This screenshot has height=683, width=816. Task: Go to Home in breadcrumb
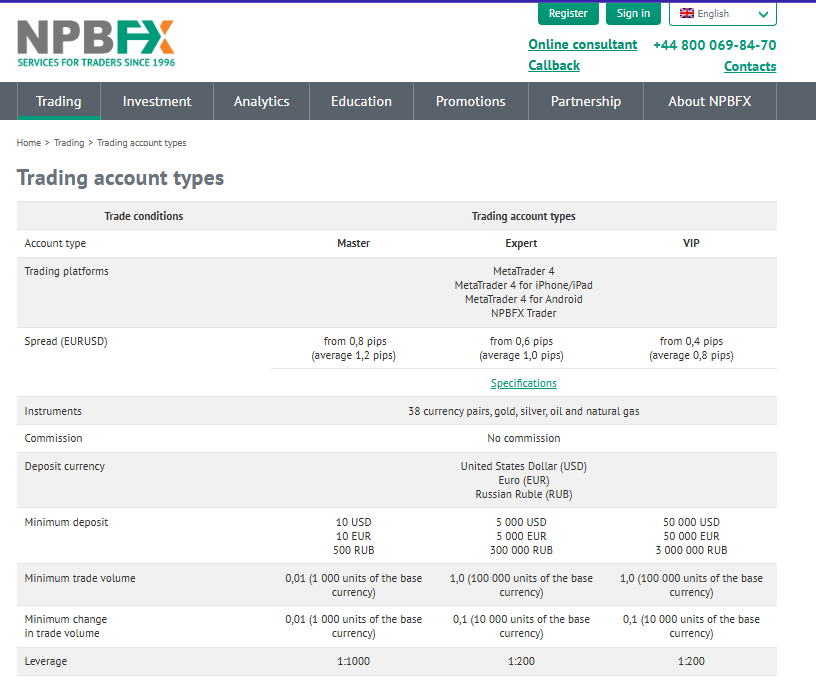[x=29, y=143]
